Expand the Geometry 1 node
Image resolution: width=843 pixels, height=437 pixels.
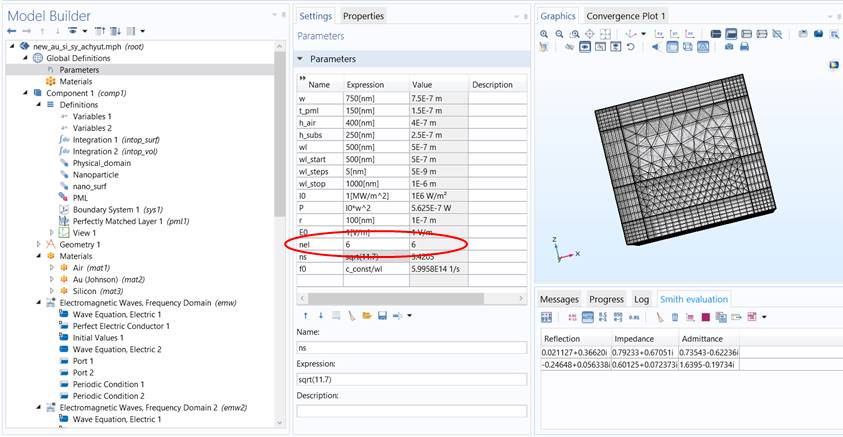(x=39, y=244)
